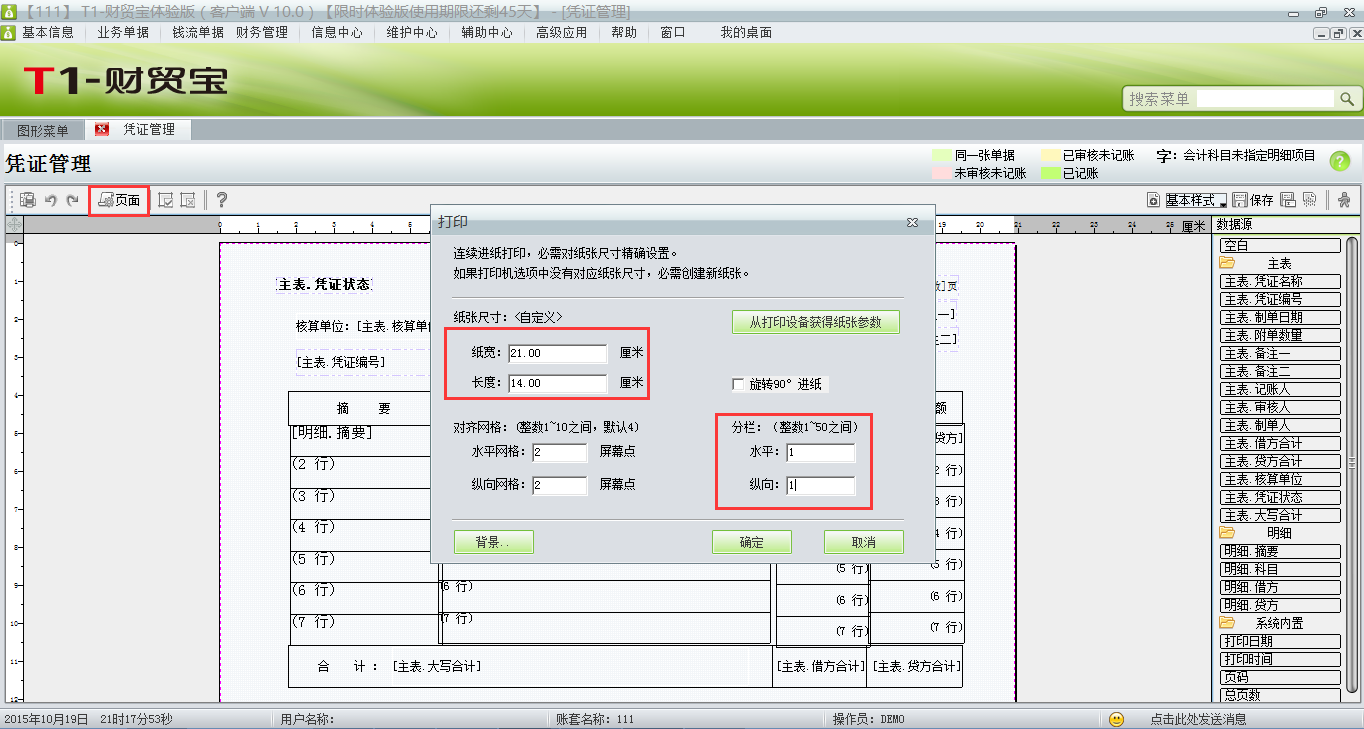
Task: Open the 钱流单据 menu
Action: click(198, 32)
